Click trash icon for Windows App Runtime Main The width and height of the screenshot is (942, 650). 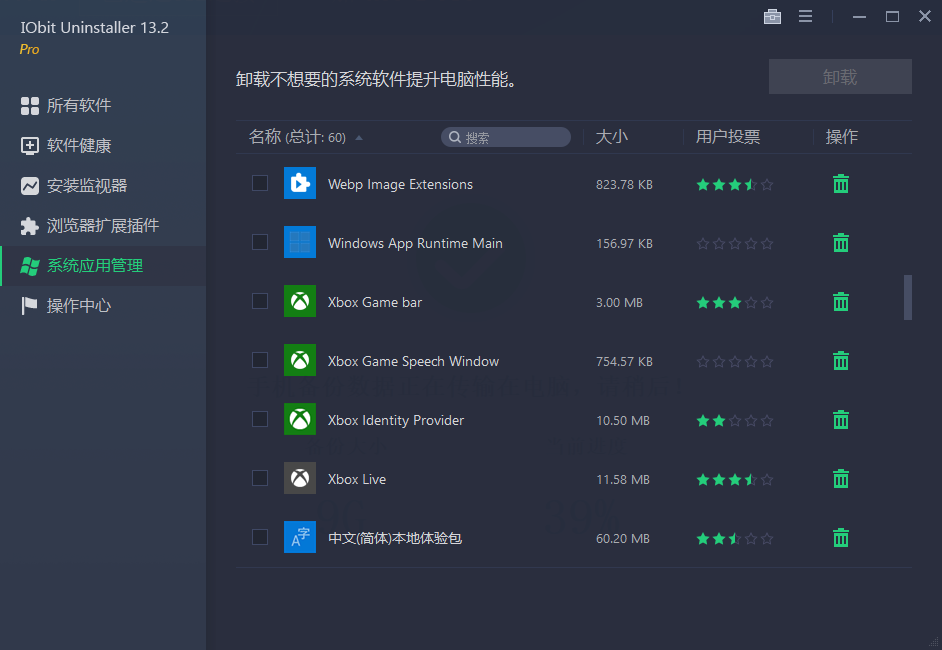[x=840, y=243]
